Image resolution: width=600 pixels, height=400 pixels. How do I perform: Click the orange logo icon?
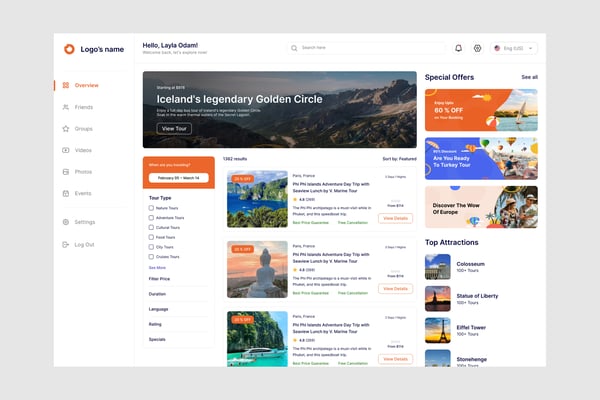coord(69,49)
